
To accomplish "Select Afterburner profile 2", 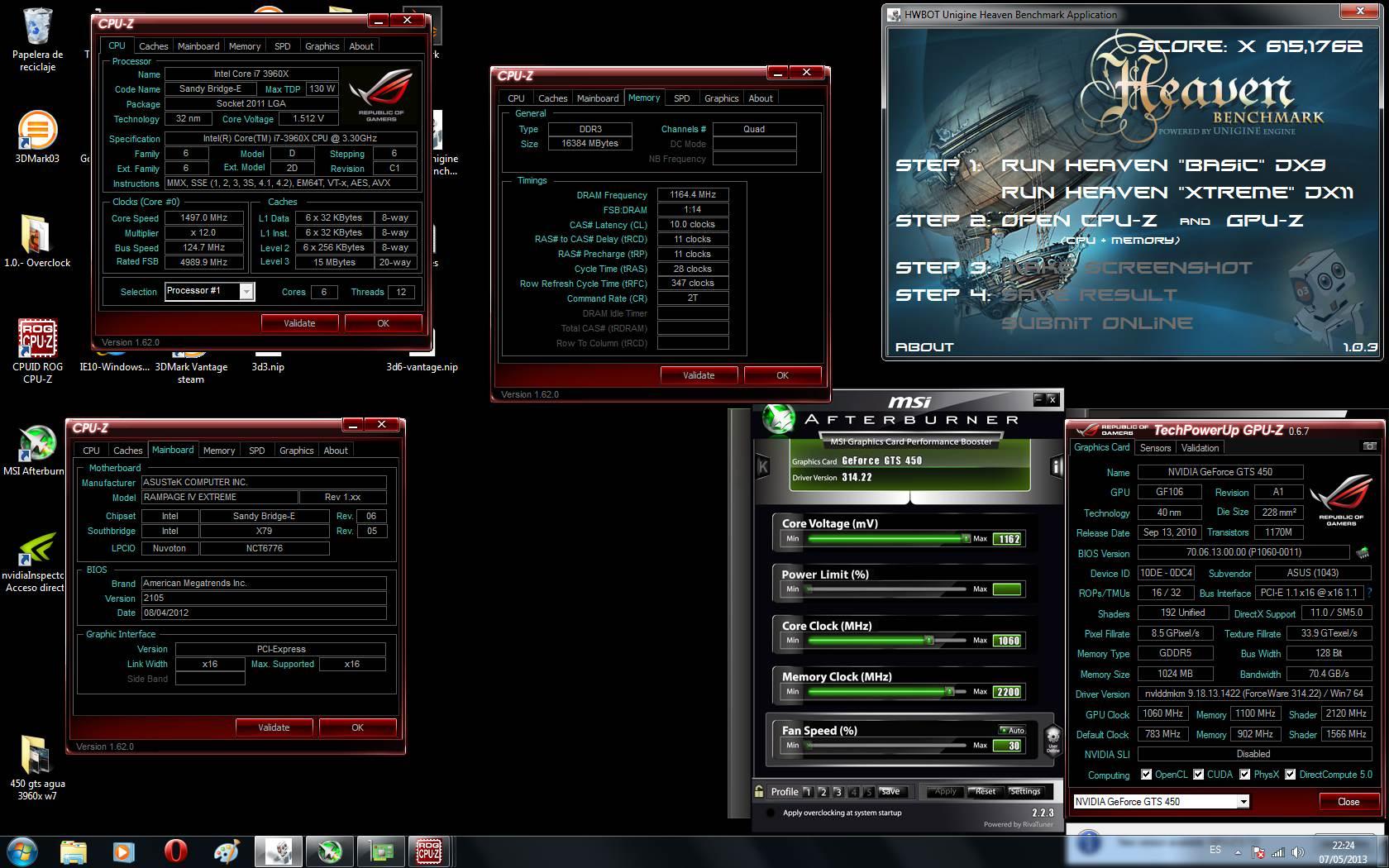I will [823, 792].
